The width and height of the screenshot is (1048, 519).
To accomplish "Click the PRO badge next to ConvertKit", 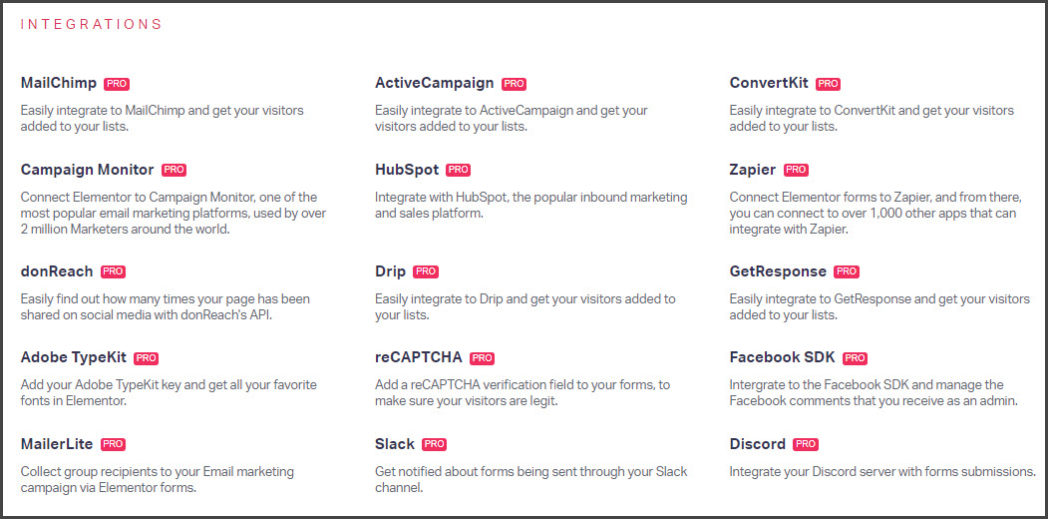I will click(x=828, y=84).
